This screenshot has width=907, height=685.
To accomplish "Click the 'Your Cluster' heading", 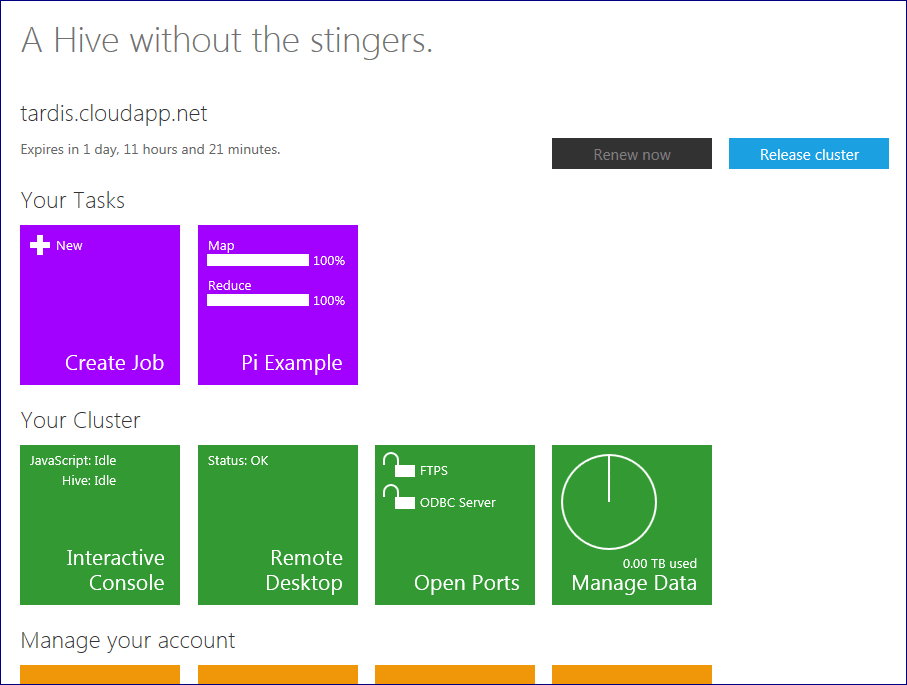I will [80, 421].
